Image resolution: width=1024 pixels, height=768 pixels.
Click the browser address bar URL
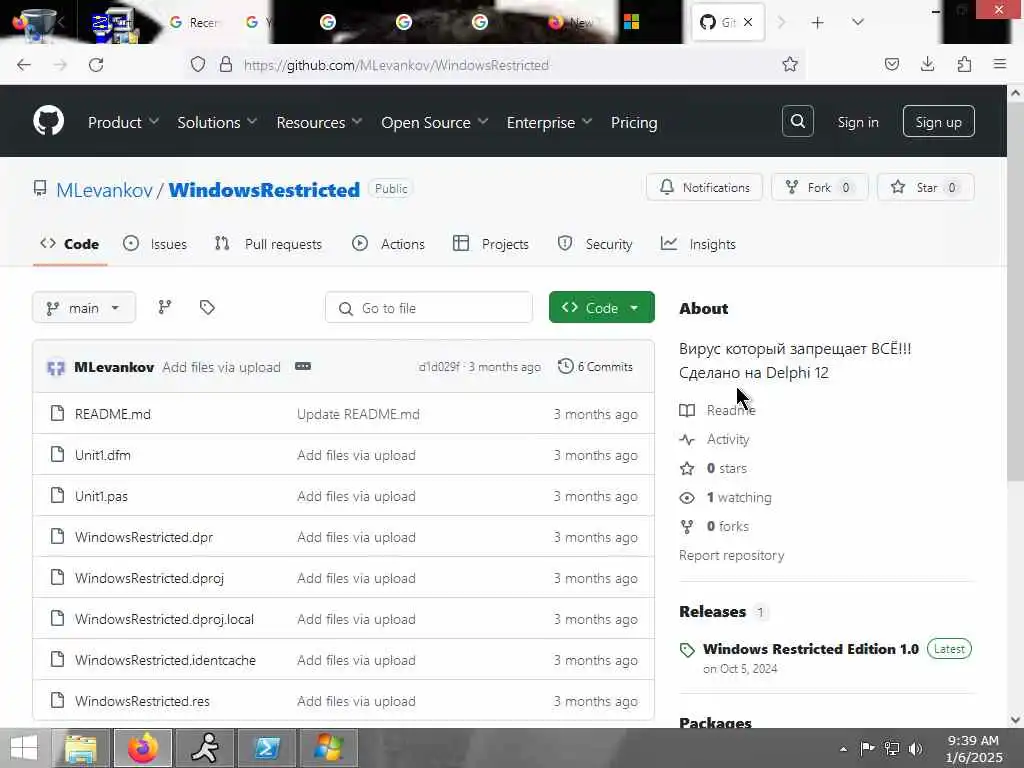396,65
